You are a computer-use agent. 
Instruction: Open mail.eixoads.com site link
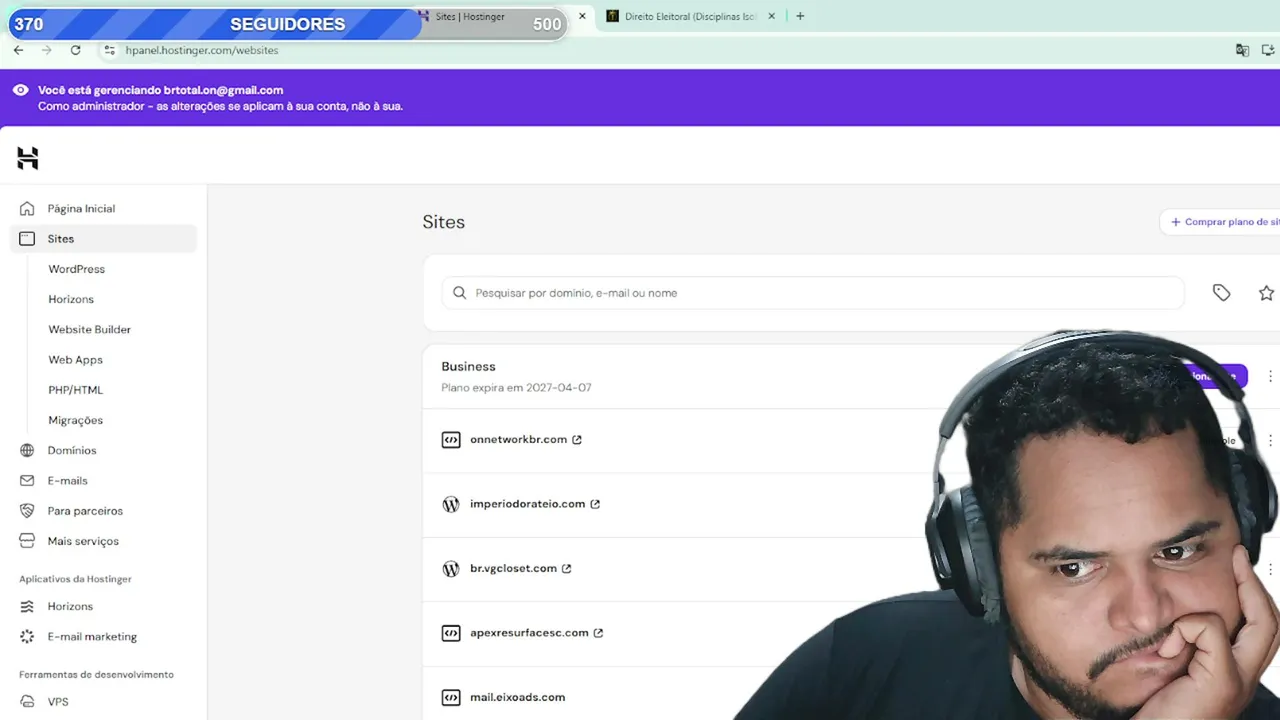pyautogui.click(x=517, y=697)
